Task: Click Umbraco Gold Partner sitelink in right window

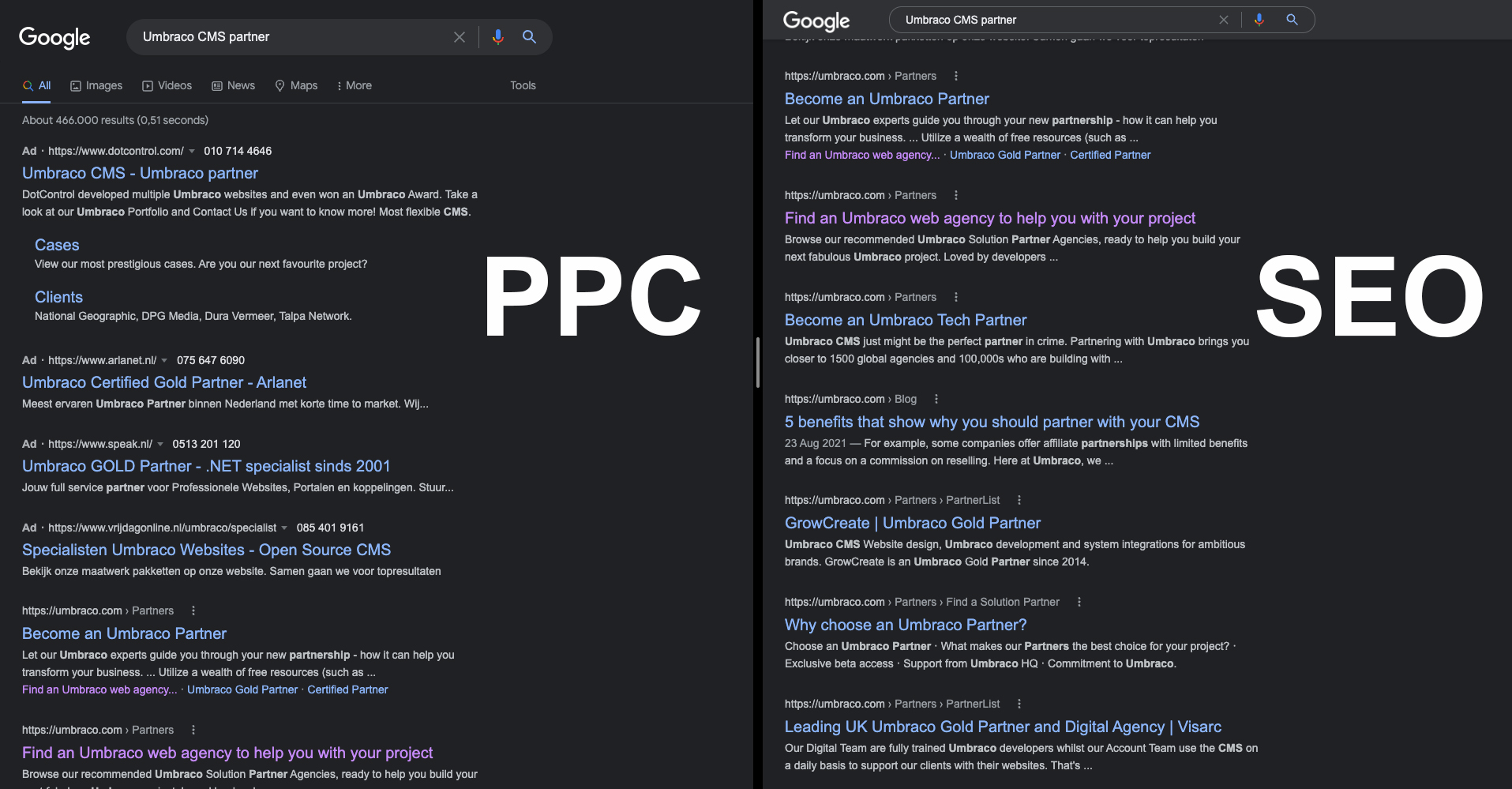Action: click(1005, 155)
